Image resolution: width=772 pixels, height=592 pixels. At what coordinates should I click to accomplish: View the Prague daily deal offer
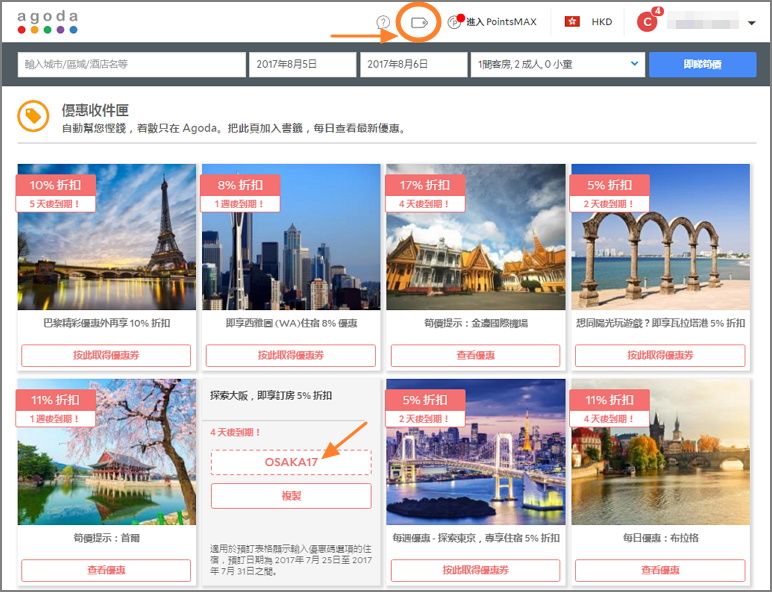coord(660,570)
